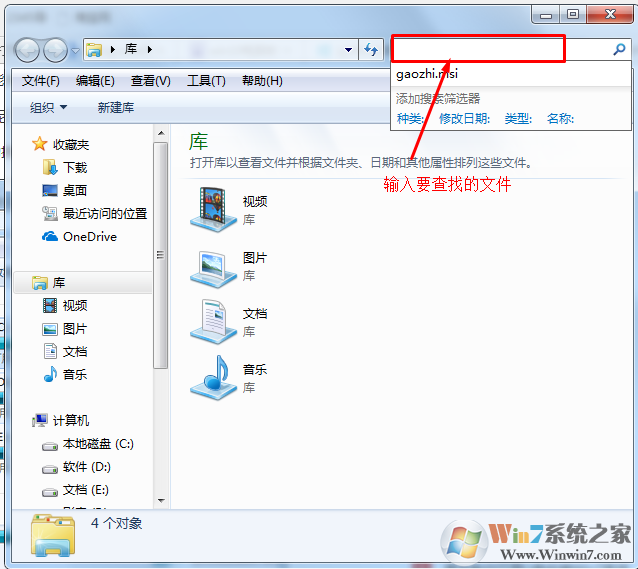Click the Back navigation arrow button
The height and width of the screenshot is (569, 638).
[27, 50]
